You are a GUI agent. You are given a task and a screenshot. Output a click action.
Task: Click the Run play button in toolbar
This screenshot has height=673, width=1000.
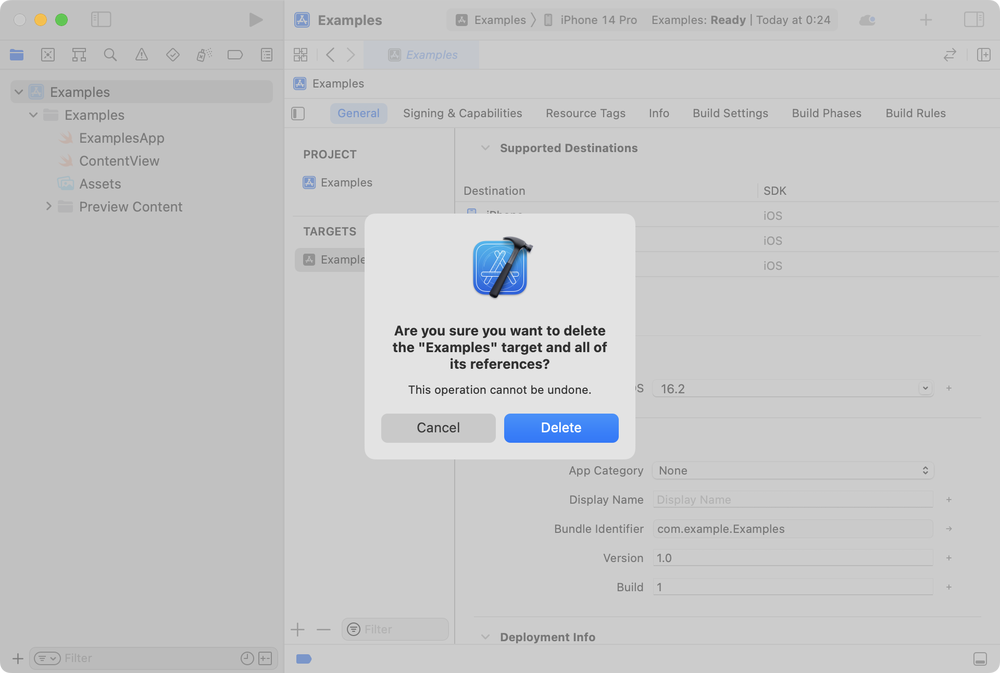[x=256, y=20]
